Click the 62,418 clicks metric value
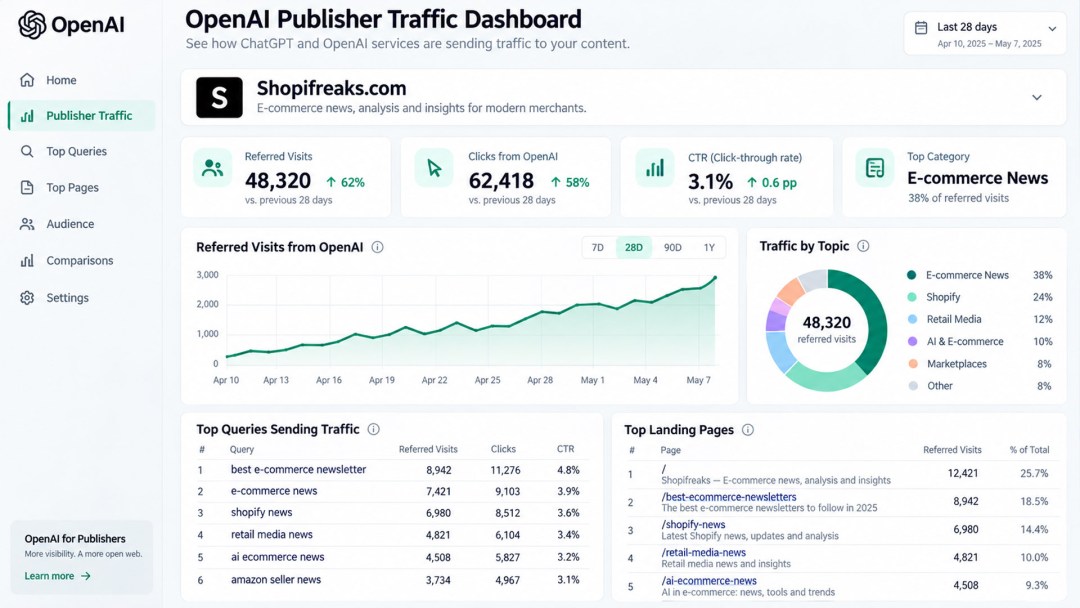The height and width of the screenshot is (608, 1080). tap(501, 180)
